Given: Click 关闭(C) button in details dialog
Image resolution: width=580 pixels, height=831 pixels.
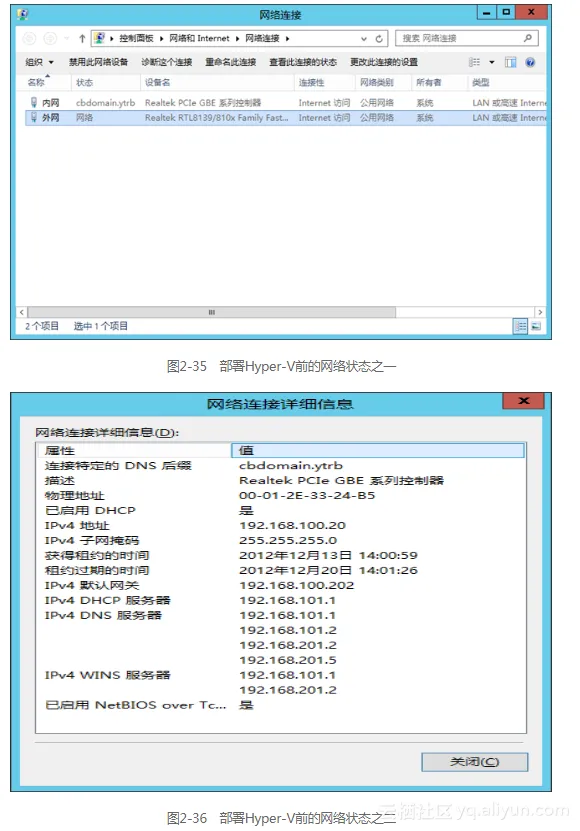Looking at the screenshot, I should (x=474, y=762).
